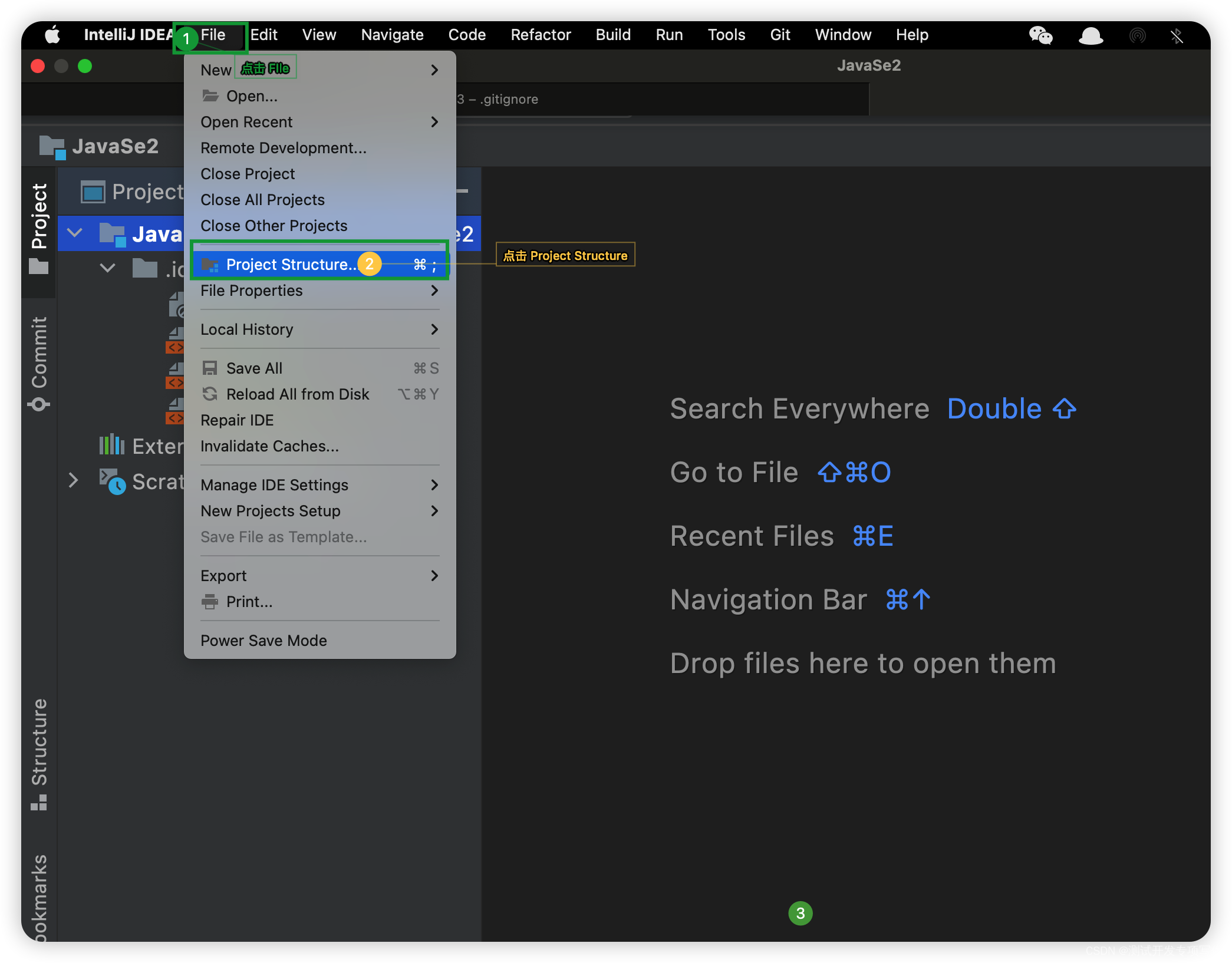Expand the Local History submenu

point(434,329)
